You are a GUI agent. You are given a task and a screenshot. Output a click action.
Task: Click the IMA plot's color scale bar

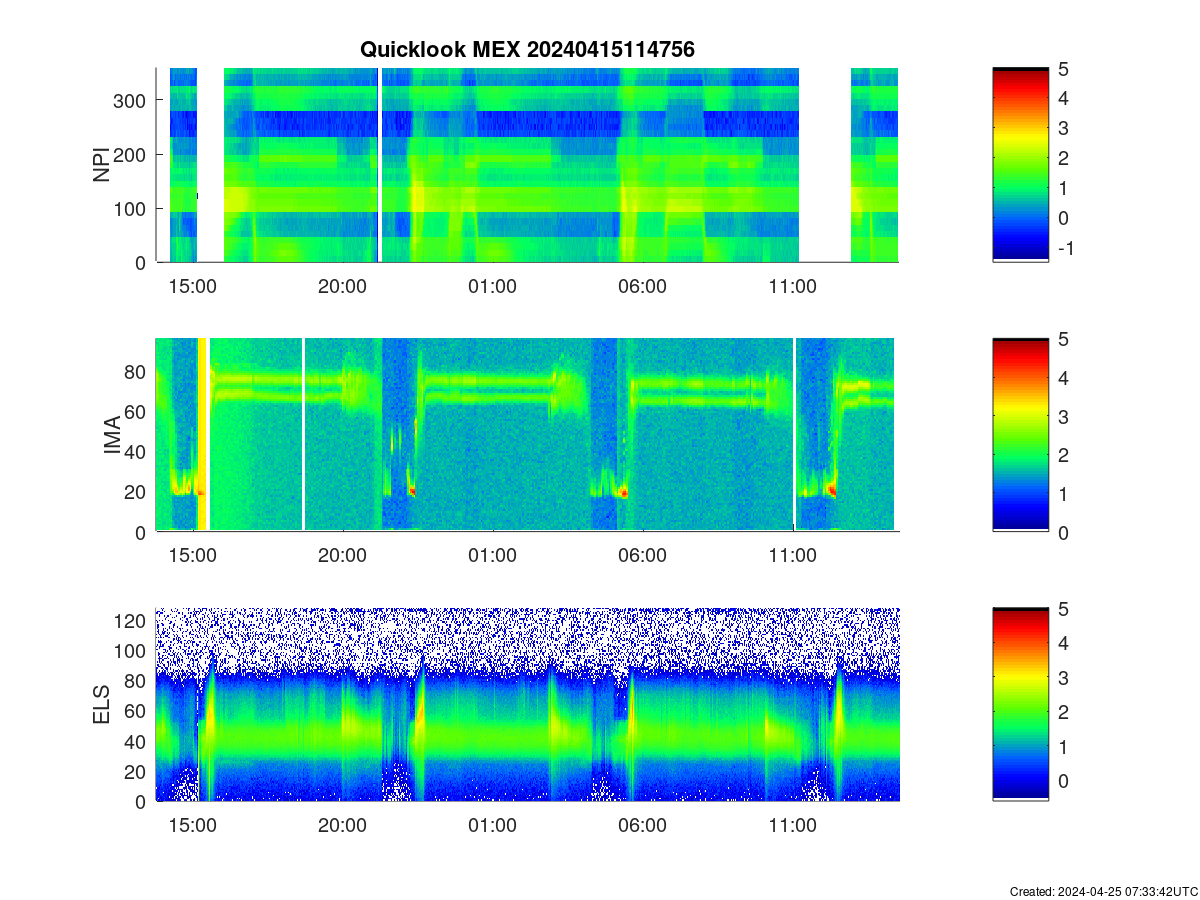point(1021,435)
